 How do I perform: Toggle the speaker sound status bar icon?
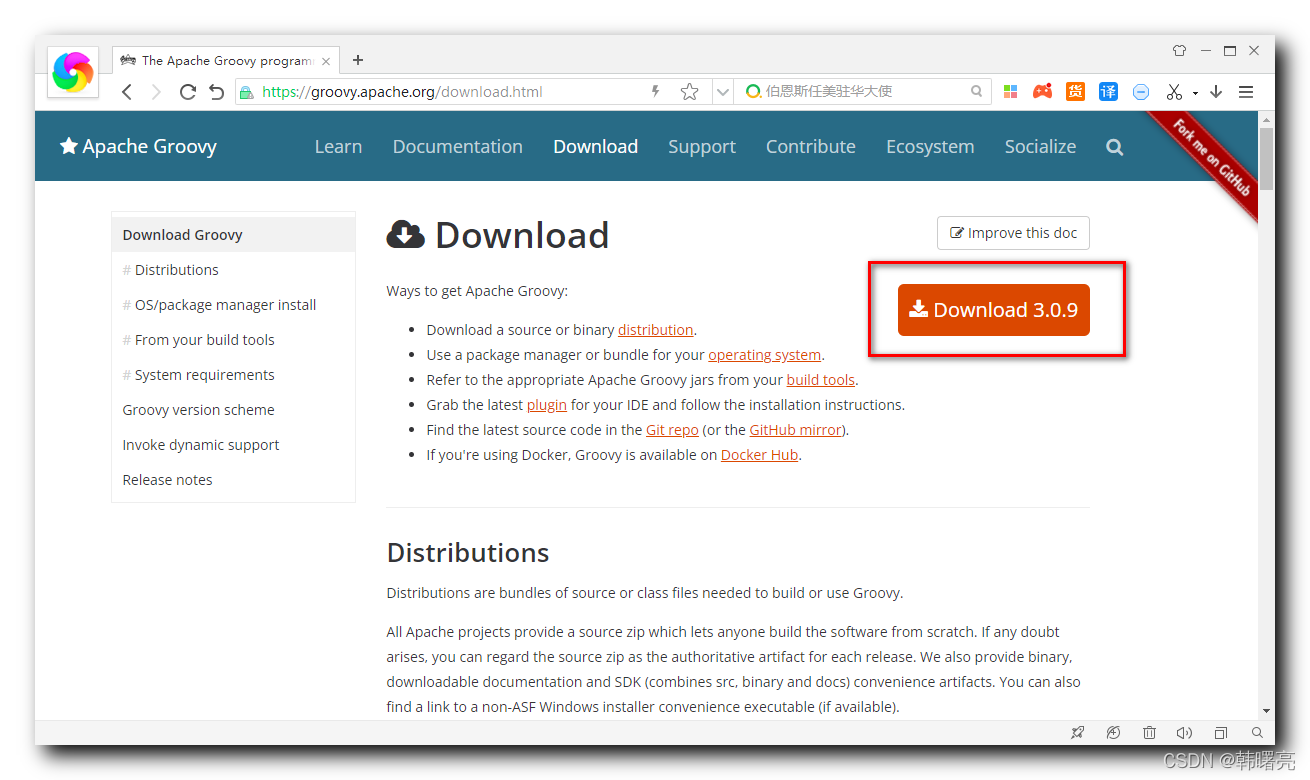[1185, 733]
